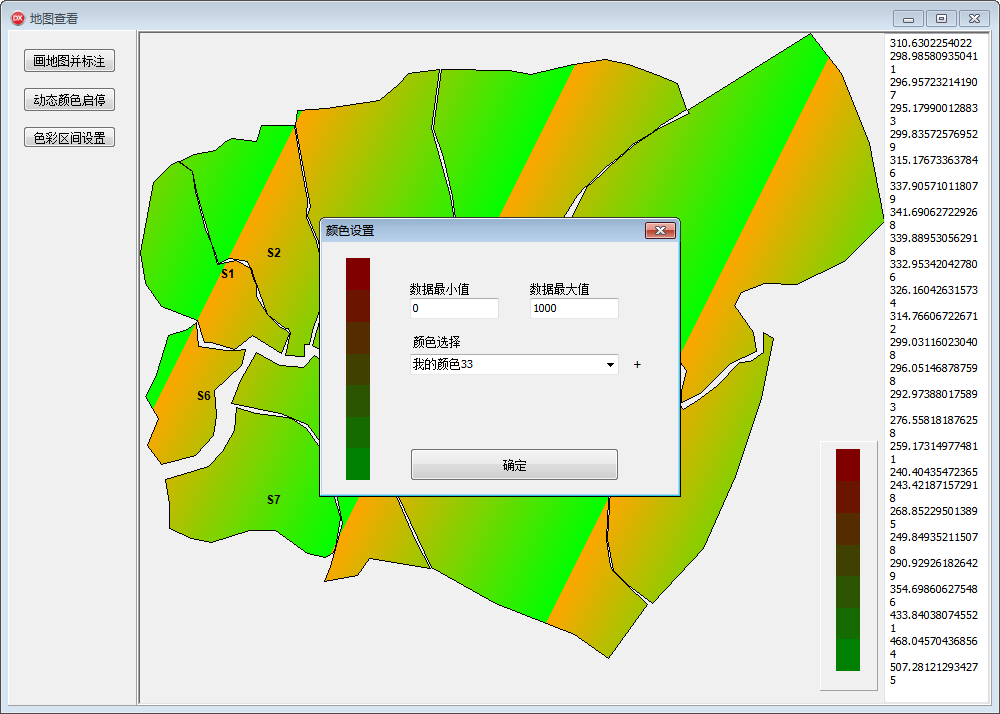Click the 数据最小值 label
This screenshot has height=714, width=1000.
[439, 289]
